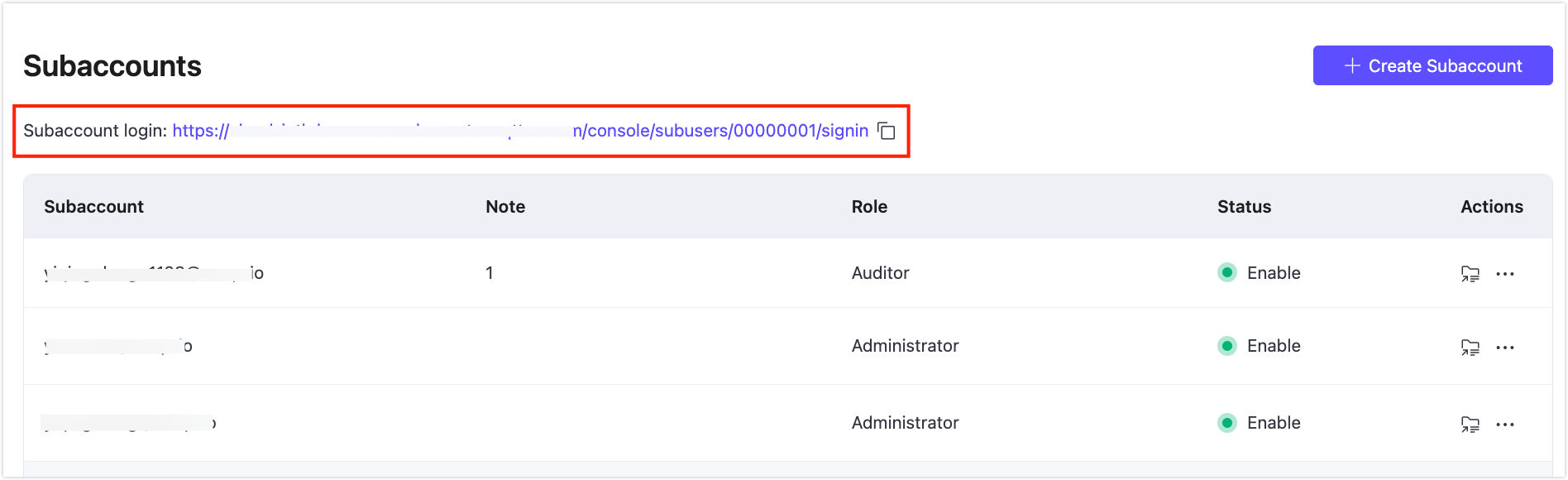Click the status dot in first Administrator row

(1227, 346)
